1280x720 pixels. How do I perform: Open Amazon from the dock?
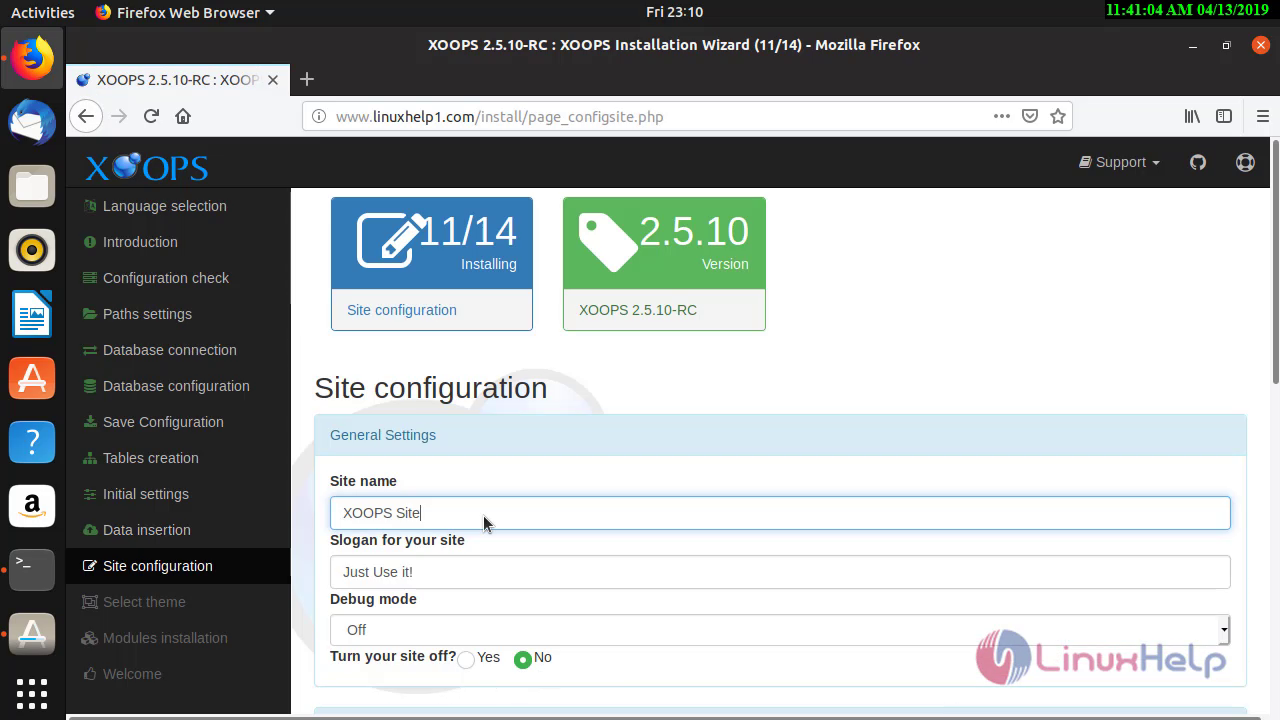pos(32,506)
